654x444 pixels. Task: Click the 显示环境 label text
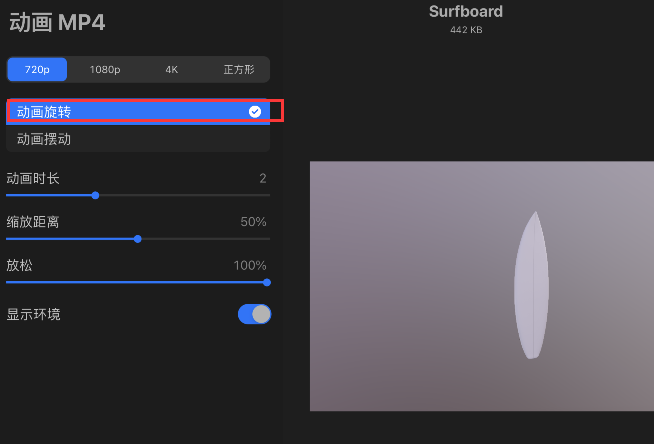34,314
